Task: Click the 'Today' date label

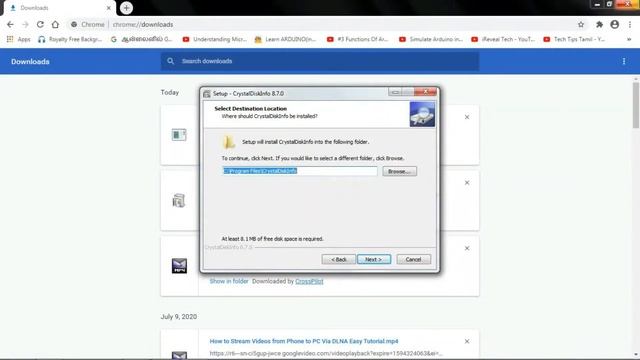Action: pyautogui.click(x=170, y=93)
